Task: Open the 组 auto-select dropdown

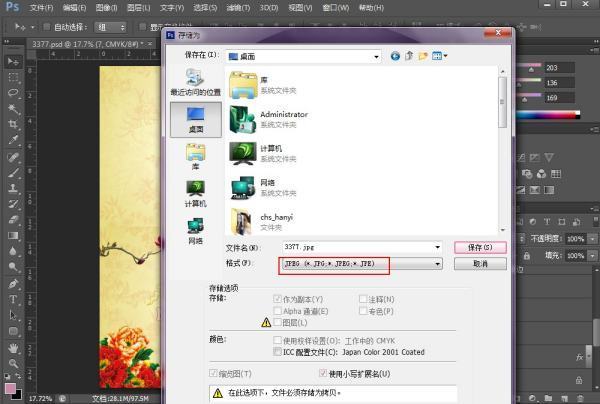Action: pos(111,27)
